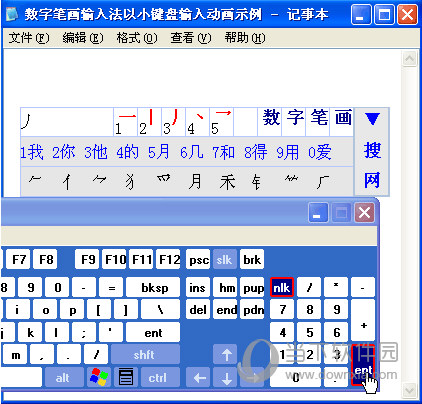Choose candidate 2你
This screenshot has width=422, height=404.
pos(64,152)
